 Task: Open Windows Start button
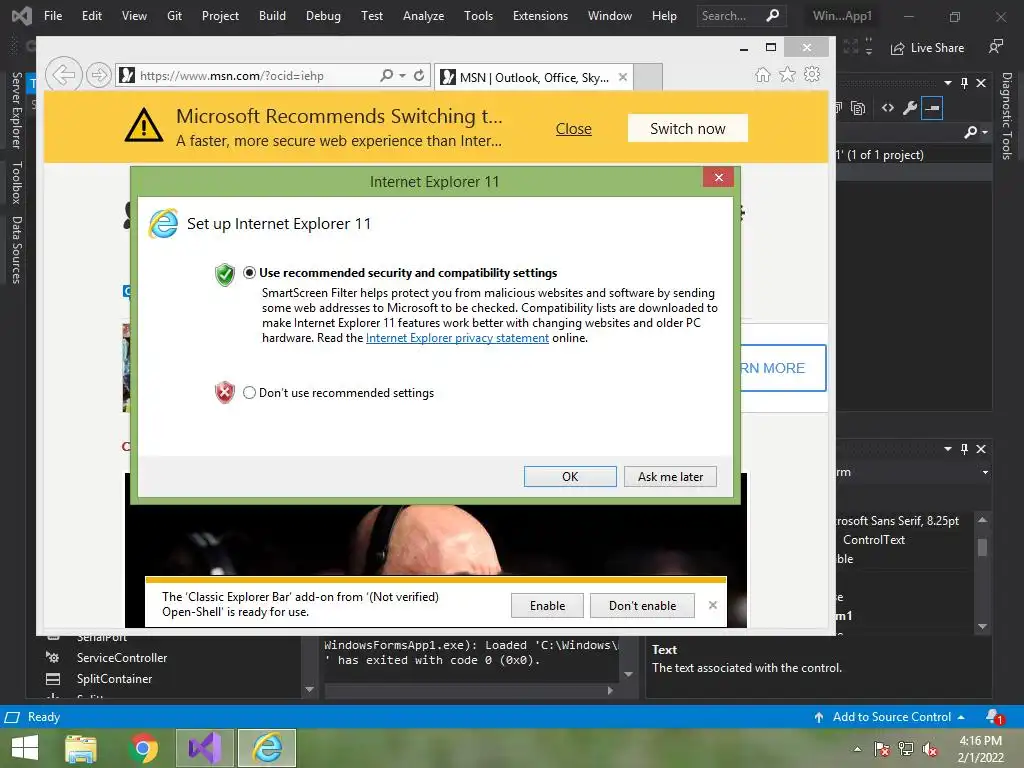coord(25,748)
